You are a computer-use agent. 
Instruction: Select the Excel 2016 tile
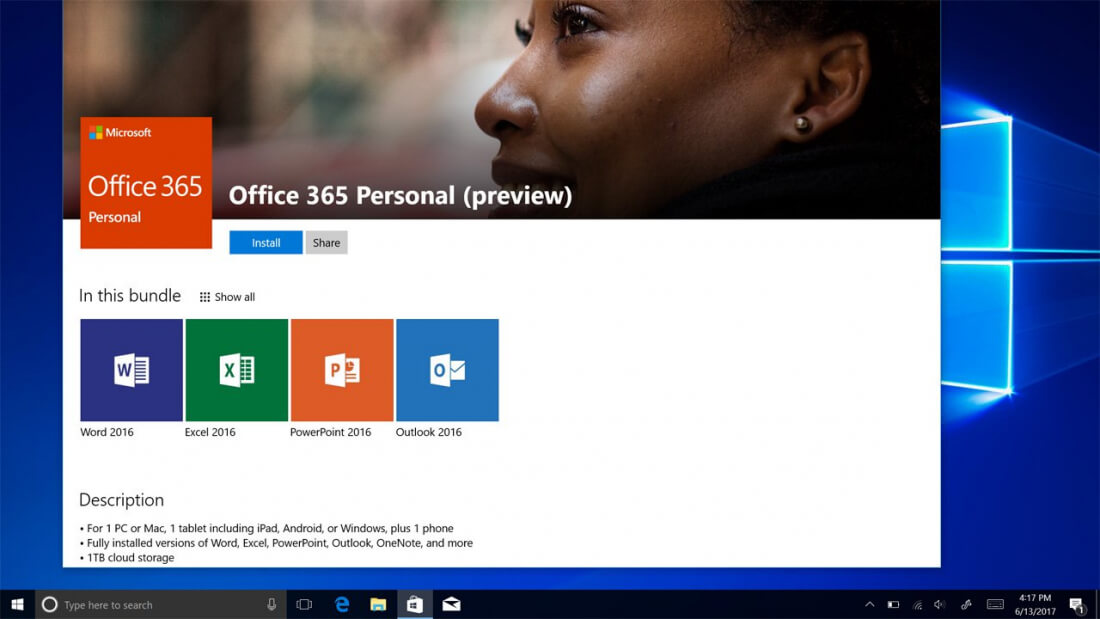(x=236, y=370)
